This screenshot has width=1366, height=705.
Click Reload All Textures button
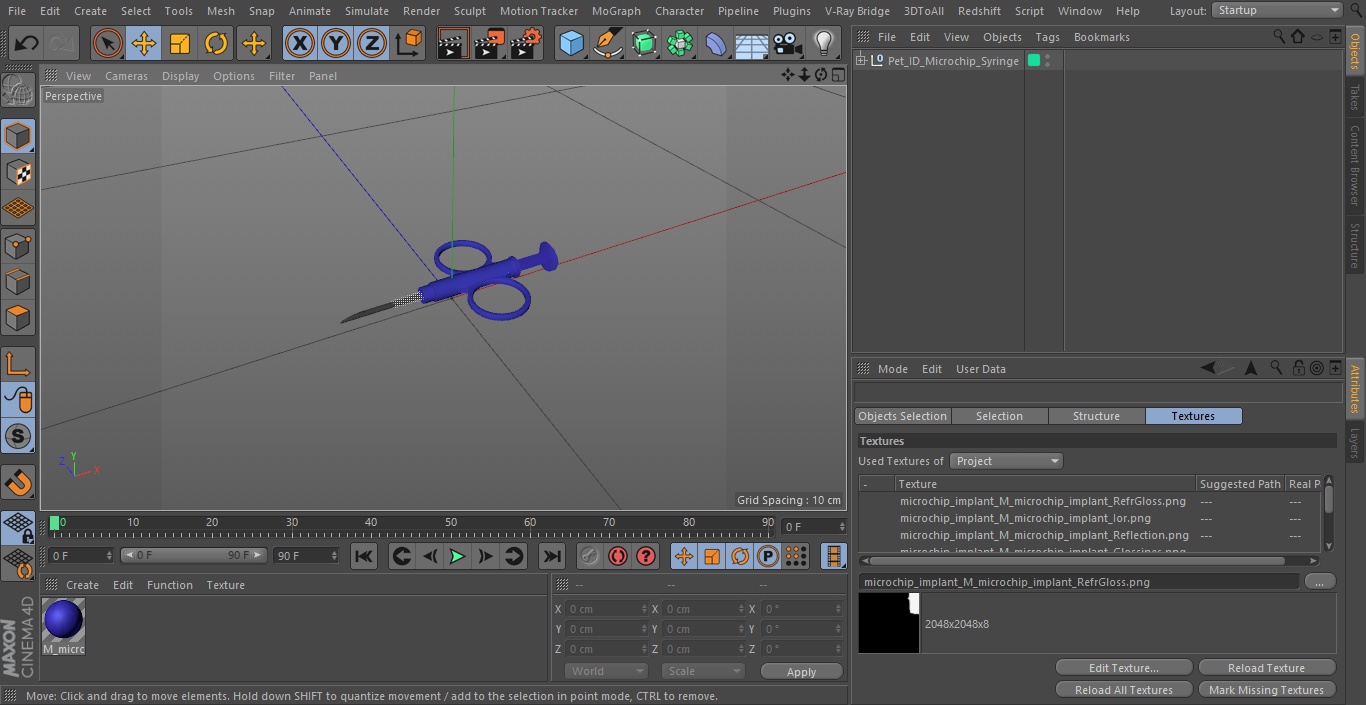[x=1124, y=690]
